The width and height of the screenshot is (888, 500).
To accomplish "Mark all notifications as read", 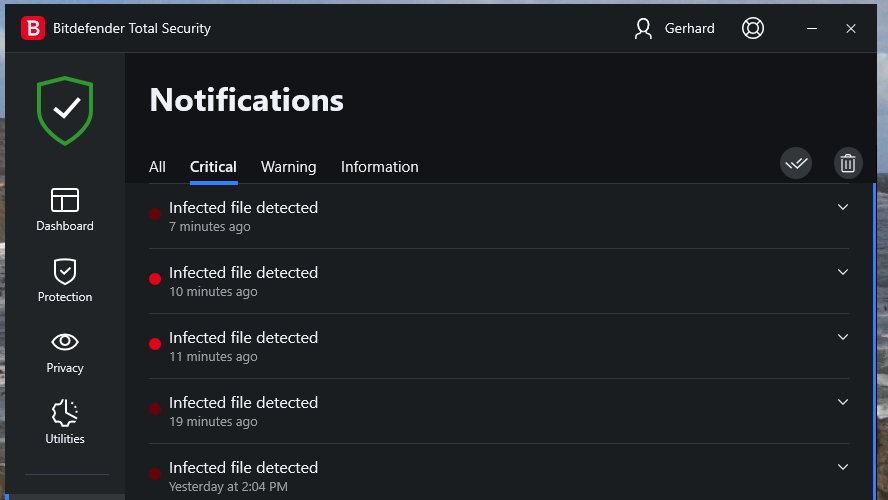I will [796, 163].
